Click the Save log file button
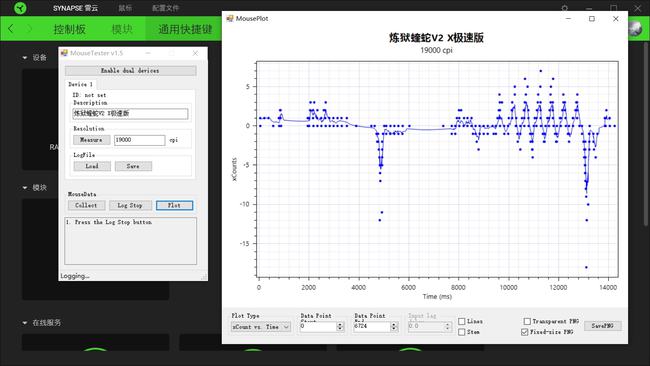The height and width of the screenshot is (366, 650). click(x=133, y=166)
